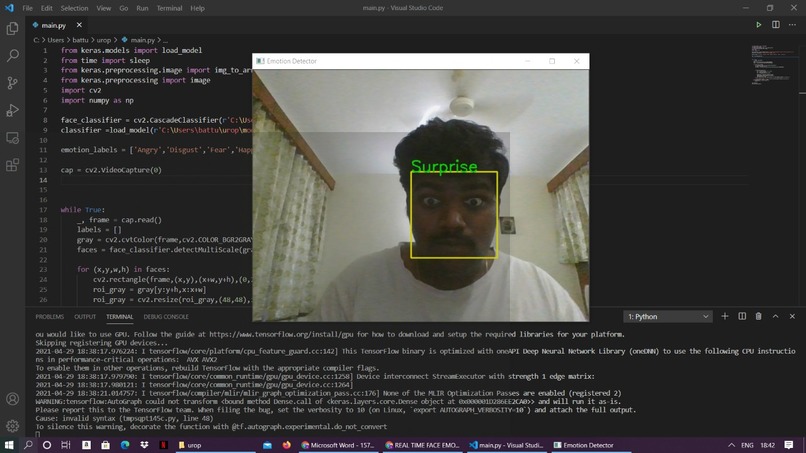Viewport: 806px width, 453px height.
Task: Open Task View on the taskbar
Action: coord(66,445)
